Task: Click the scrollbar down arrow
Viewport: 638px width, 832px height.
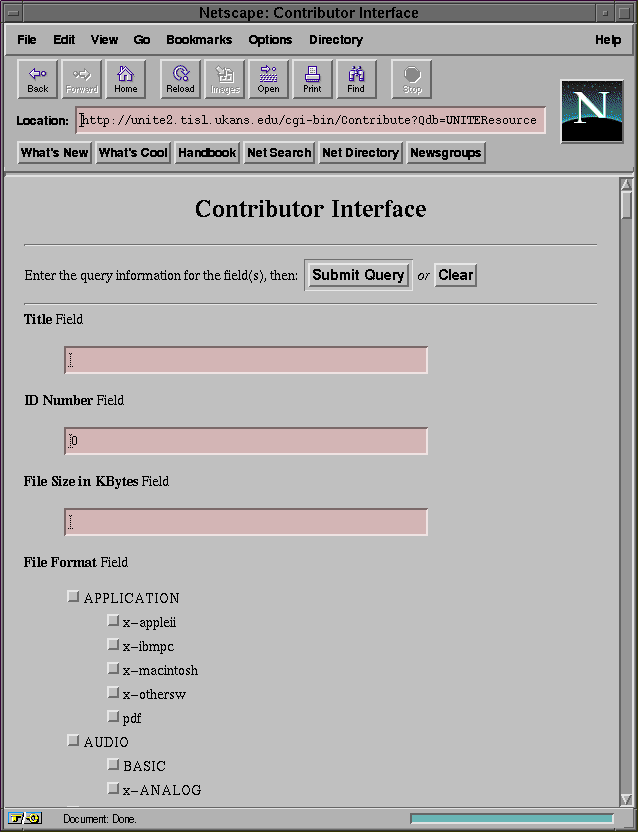Action: [x=626, y=799]
